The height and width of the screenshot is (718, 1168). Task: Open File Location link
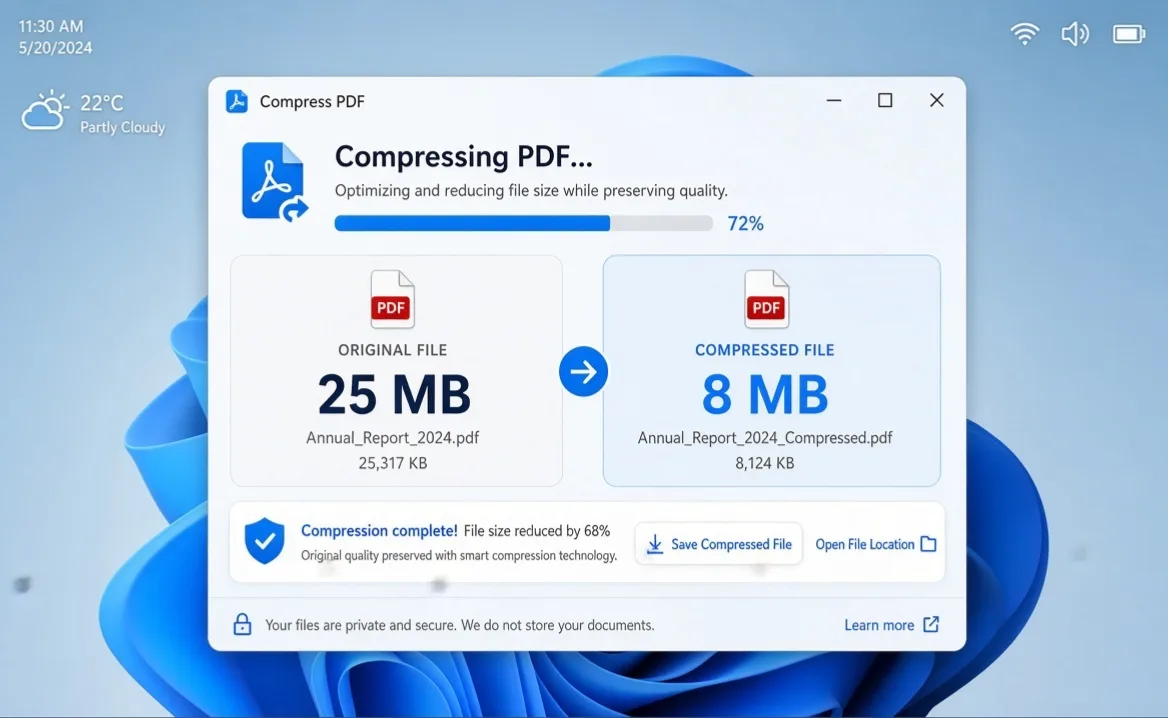point(876,544)
